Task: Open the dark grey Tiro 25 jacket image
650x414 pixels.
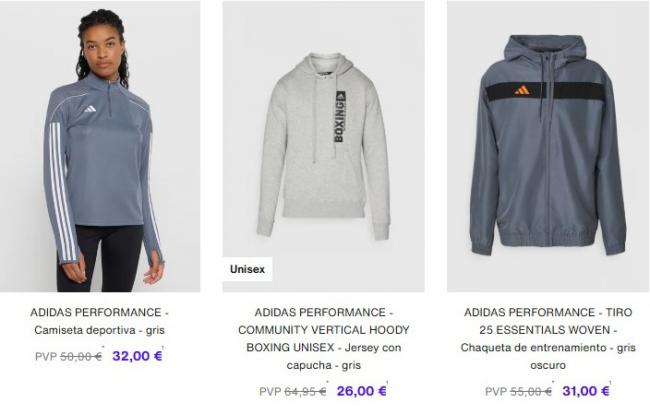Action: point(548,146)
